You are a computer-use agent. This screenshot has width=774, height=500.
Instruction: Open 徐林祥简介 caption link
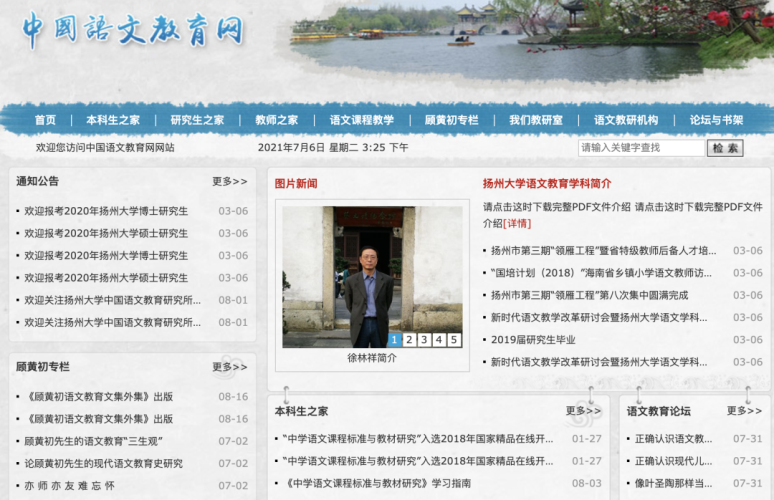point(372,357)
